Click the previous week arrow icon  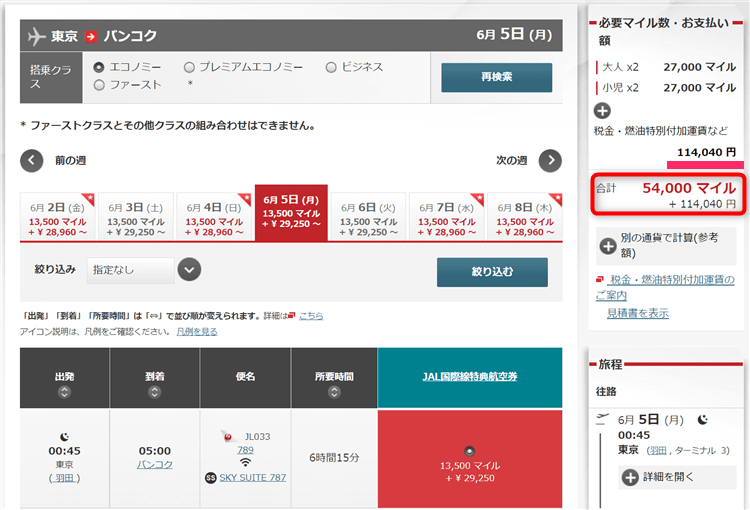pos(32,160)
